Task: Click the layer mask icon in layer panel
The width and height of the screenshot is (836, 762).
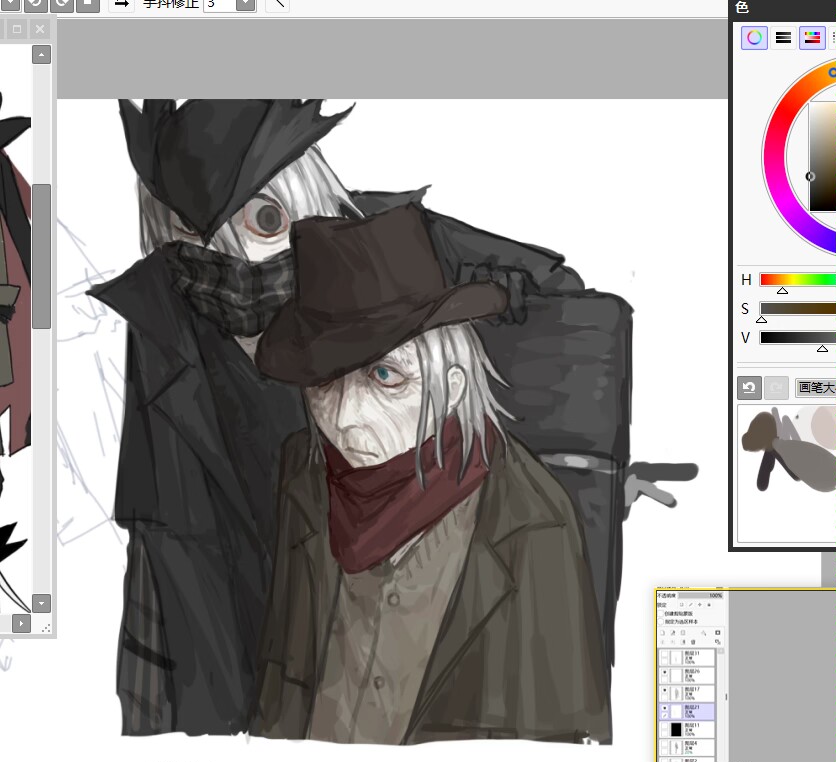Action: [704, 633]
